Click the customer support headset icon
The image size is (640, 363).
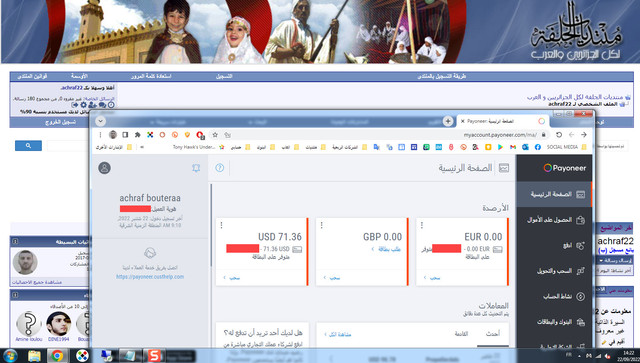(x=150, y=253)
